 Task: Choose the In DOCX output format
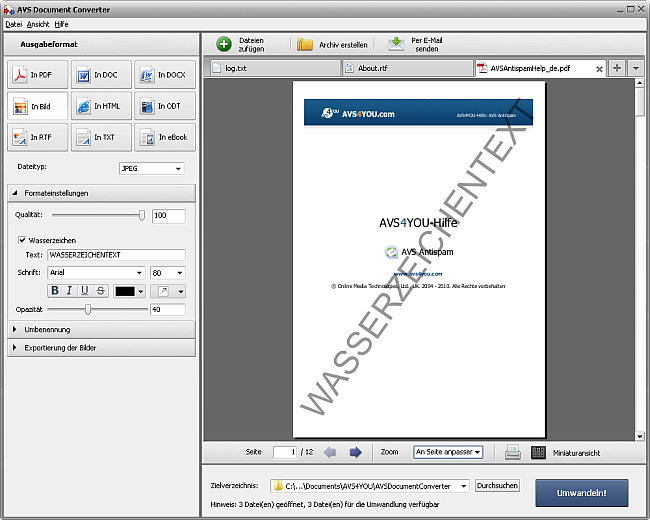[x=165, y=75]
